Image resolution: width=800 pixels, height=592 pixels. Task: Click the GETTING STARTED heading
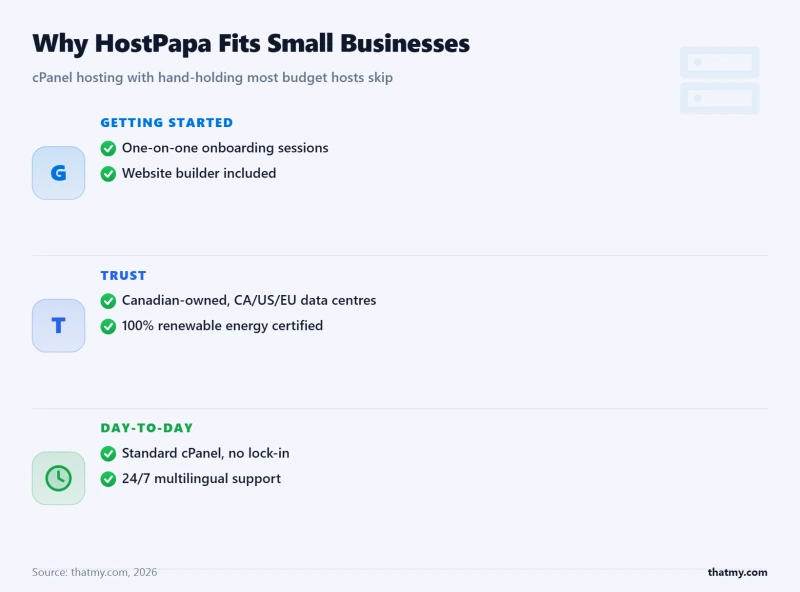click(166, 123)
